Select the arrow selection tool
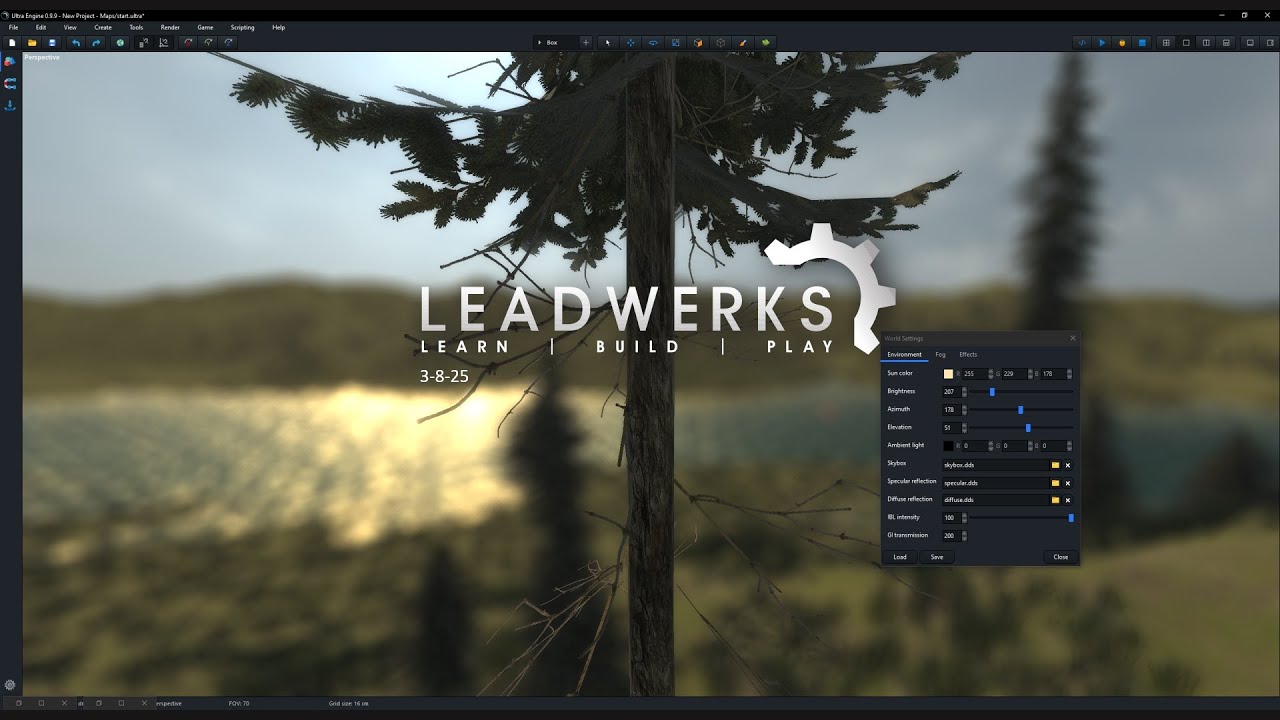This screenshot has height=720, width=1280. pos(608,43)
